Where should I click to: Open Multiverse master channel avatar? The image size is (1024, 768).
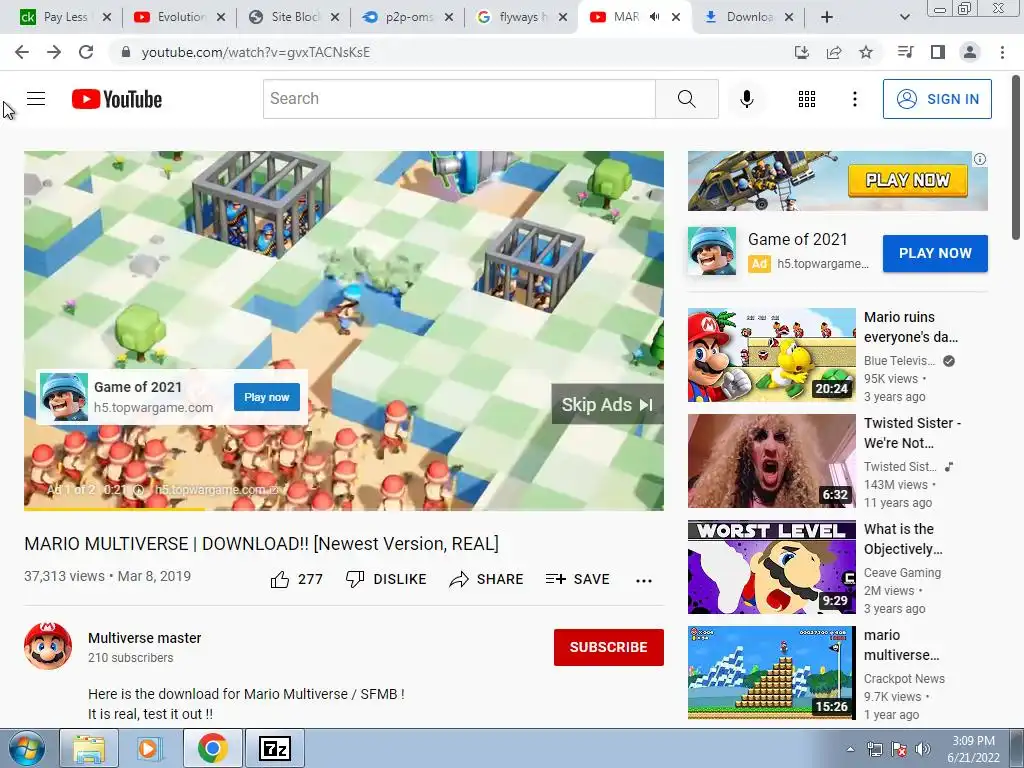pyautogui.click(x=48, y=647)
